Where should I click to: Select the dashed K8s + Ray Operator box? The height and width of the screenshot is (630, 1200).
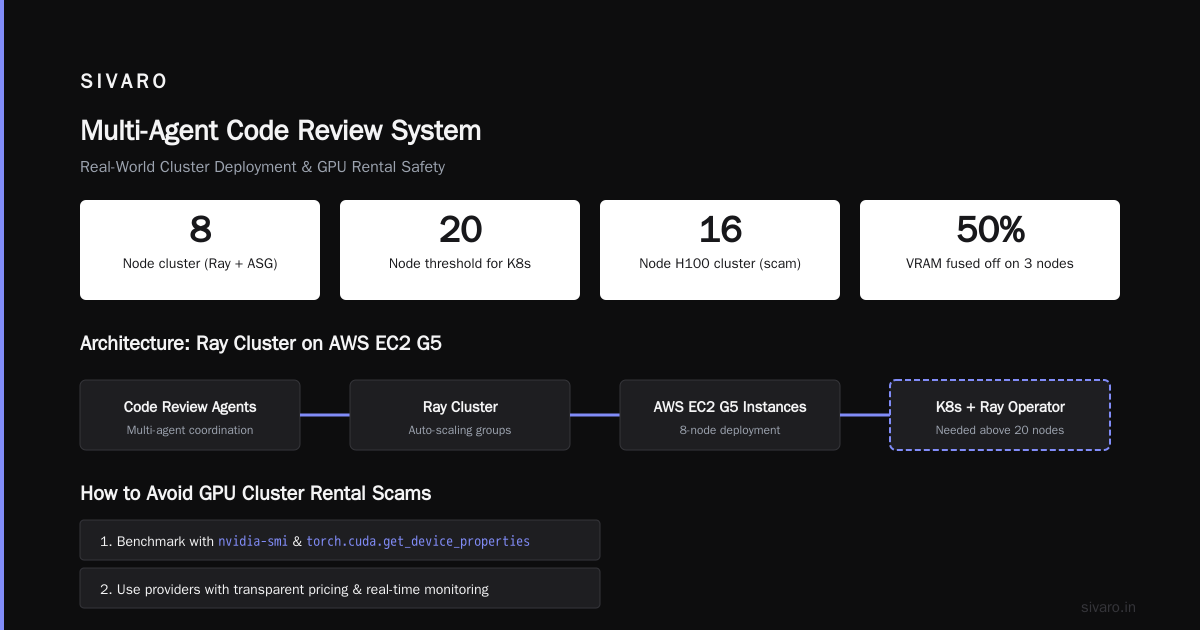1000,415
